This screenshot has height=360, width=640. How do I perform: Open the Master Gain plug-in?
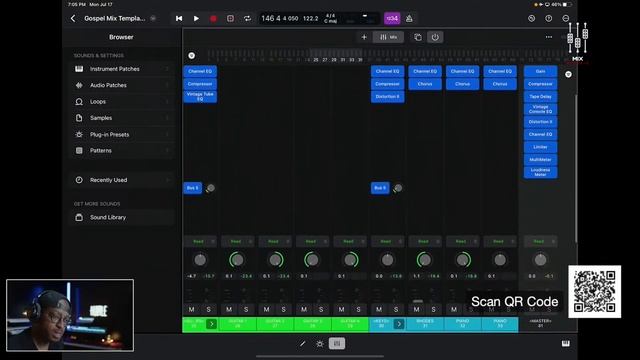[540, 71]
